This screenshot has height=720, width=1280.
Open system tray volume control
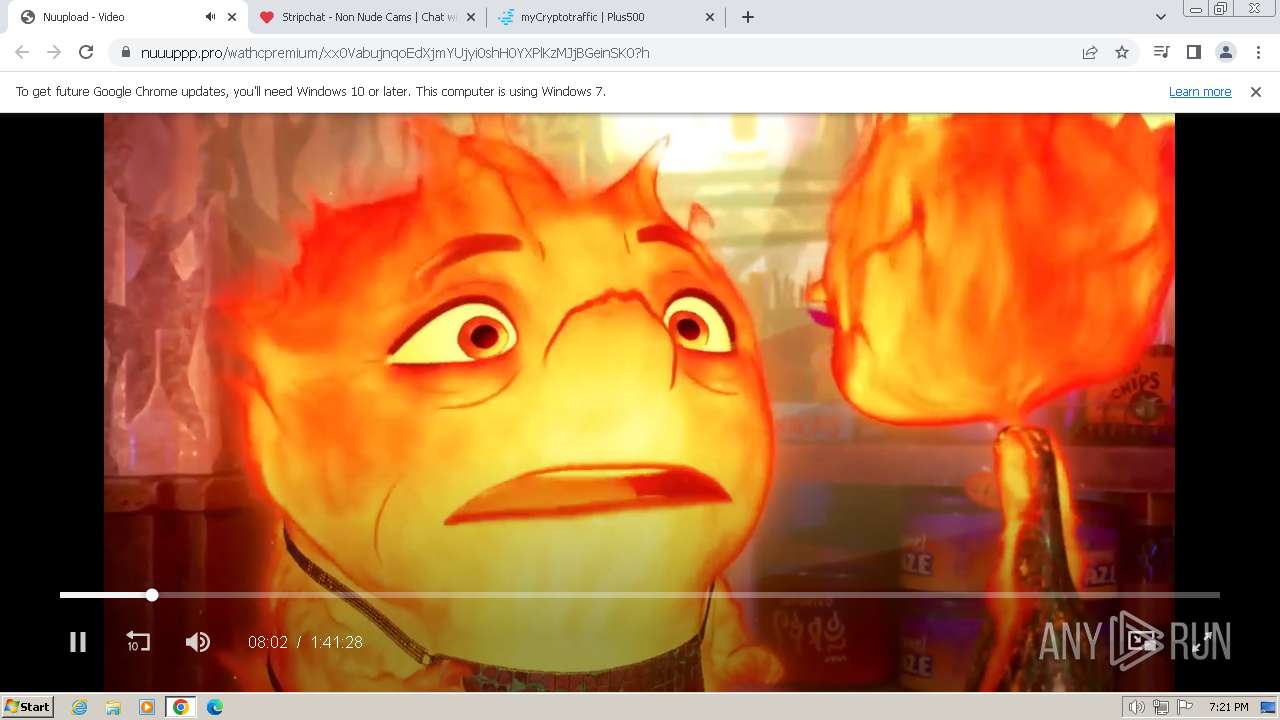coord(1136,707)
